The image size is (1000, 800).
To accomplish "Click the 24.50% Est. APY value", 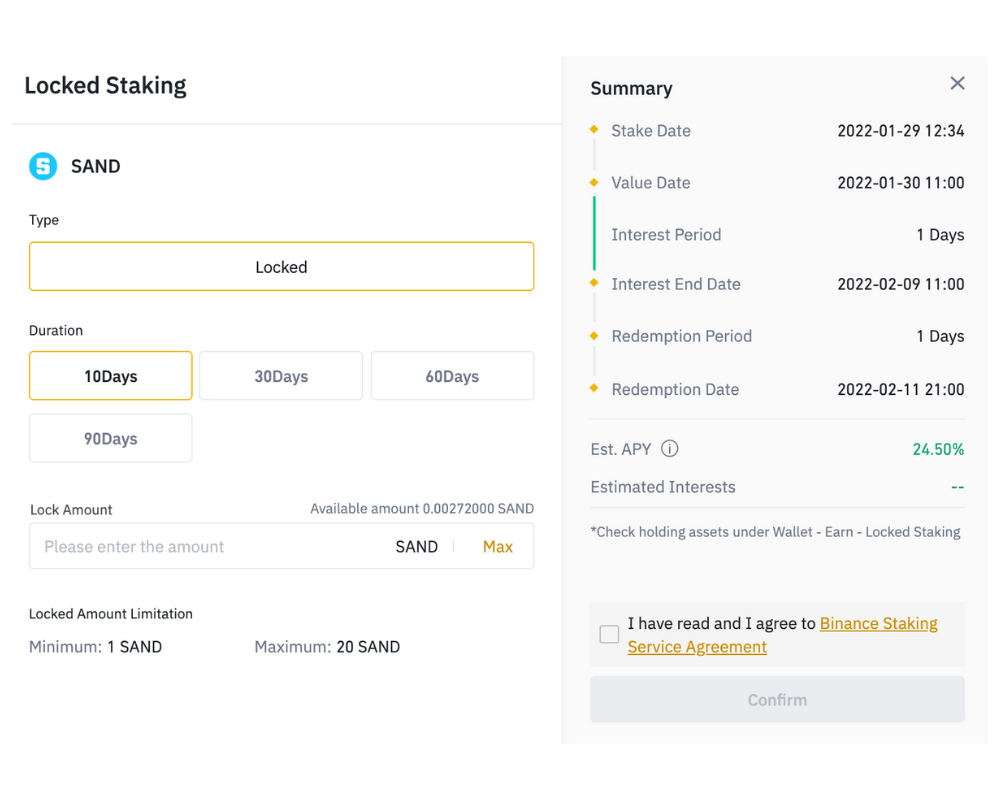I will tap(938, 449).
